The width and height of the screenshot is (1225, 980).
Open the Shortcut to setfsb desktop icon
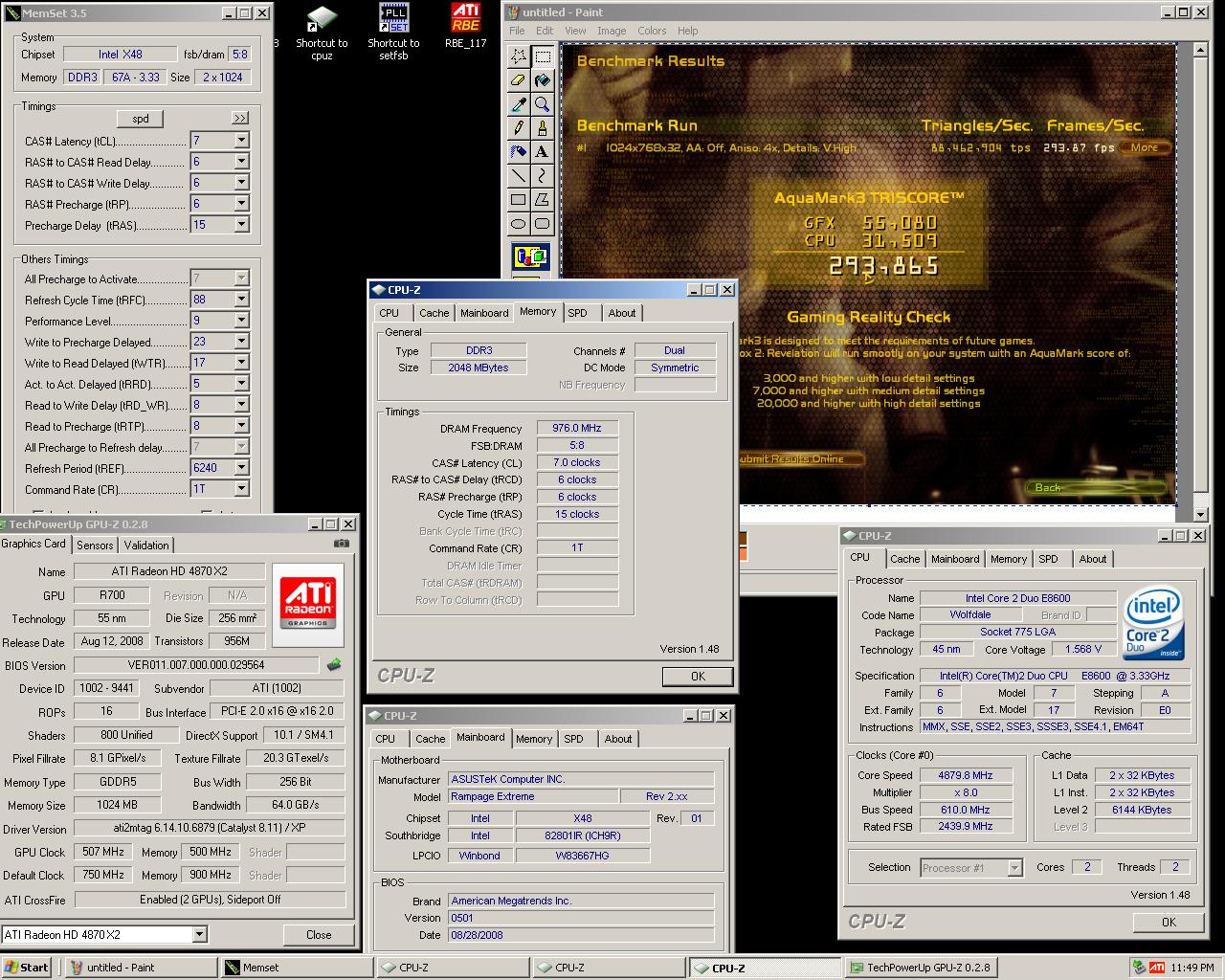tap(393, 33)
